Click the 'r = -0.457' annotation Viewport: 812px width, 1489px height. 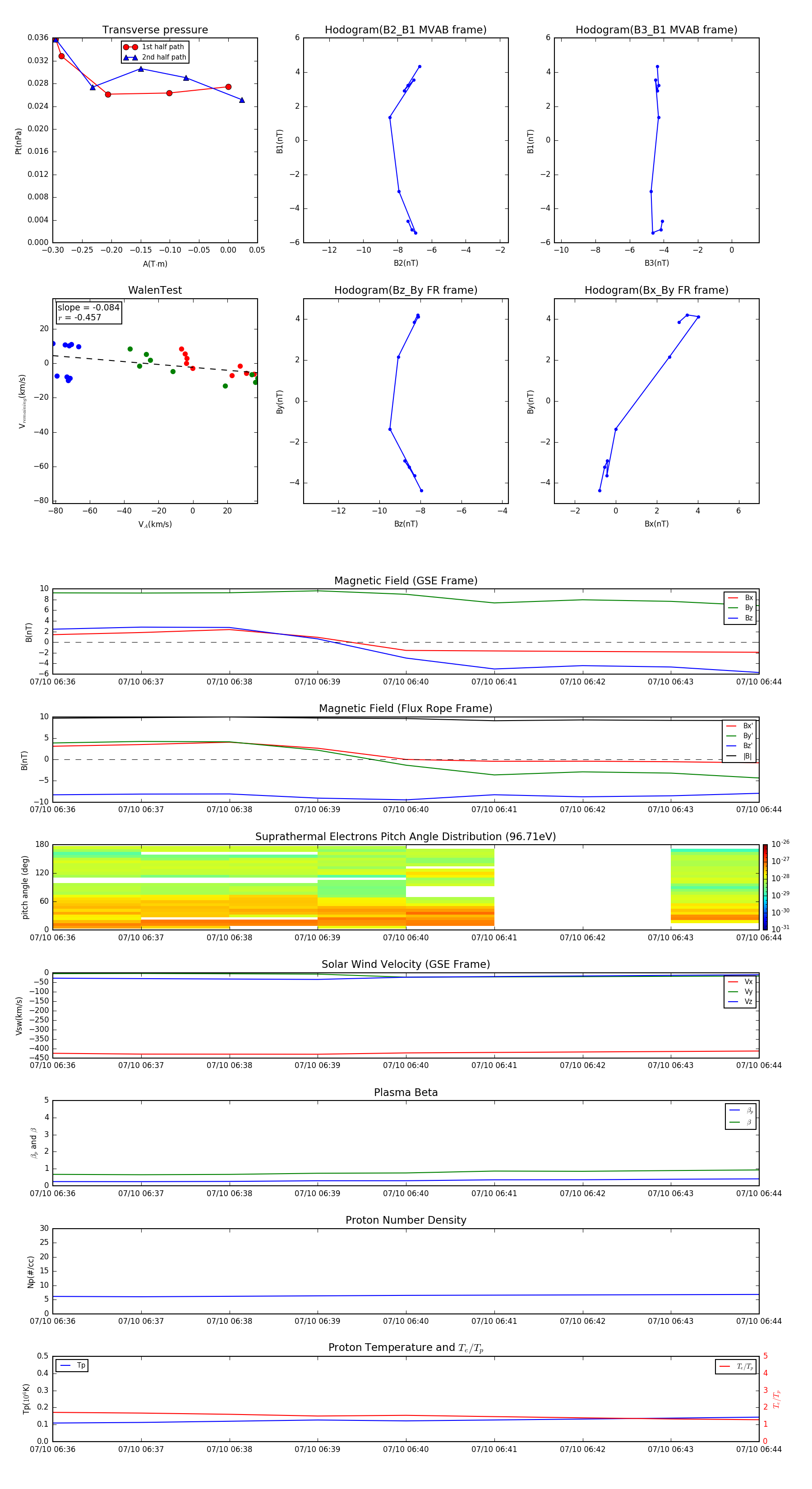80,317
